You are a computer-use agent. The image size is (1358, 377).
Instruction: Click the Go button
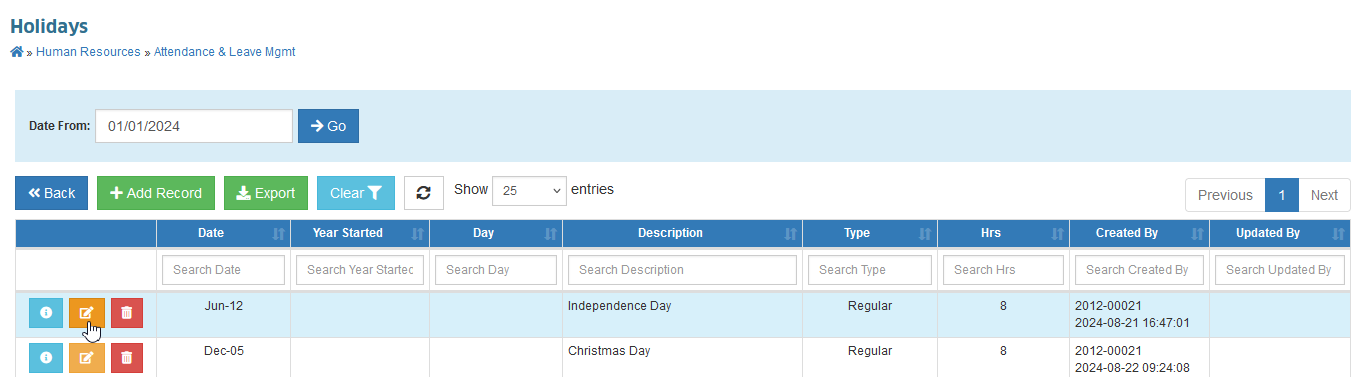click(x=328, y=126)
